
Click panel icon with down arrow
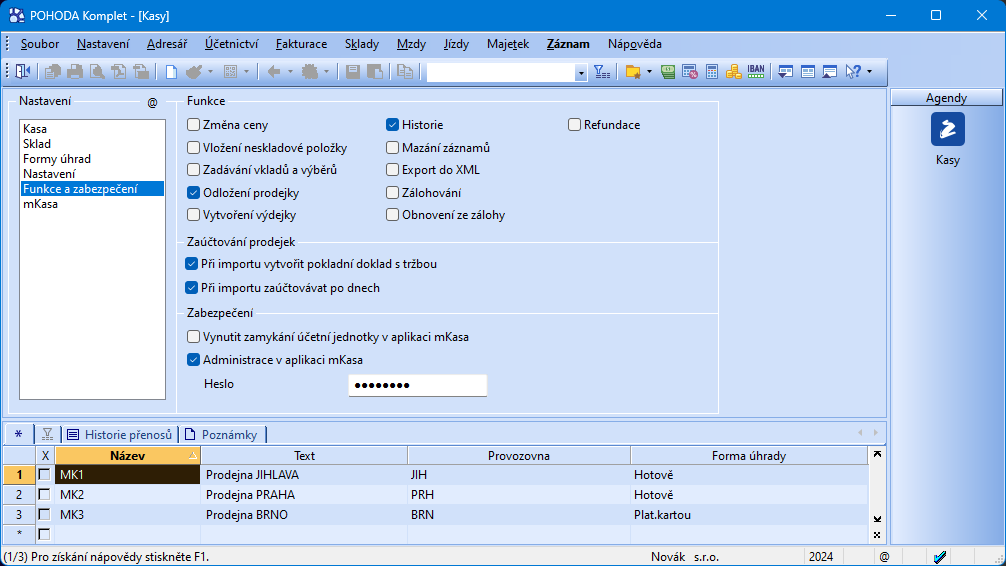785,72
